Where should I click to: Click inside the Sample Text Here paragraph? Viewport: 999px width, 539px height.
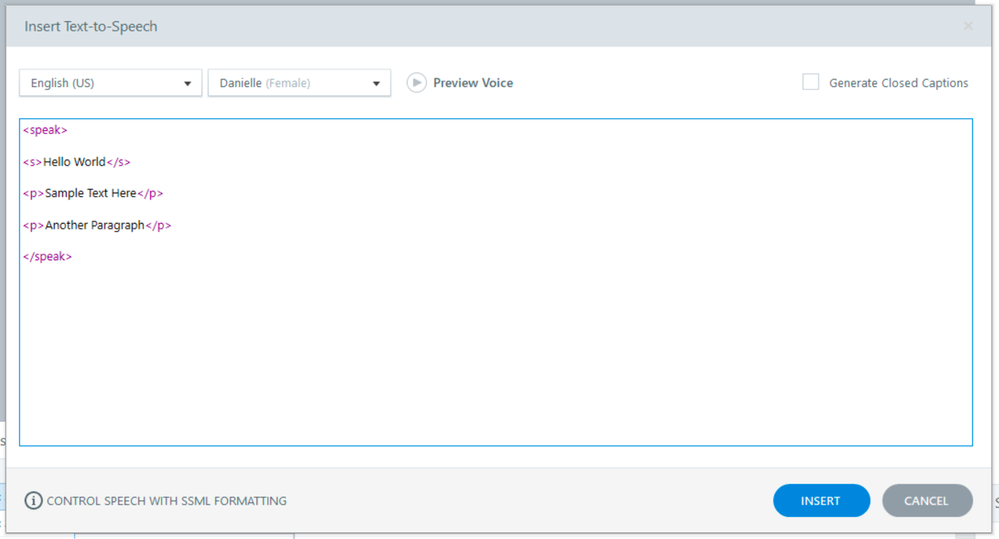[90, 194]
